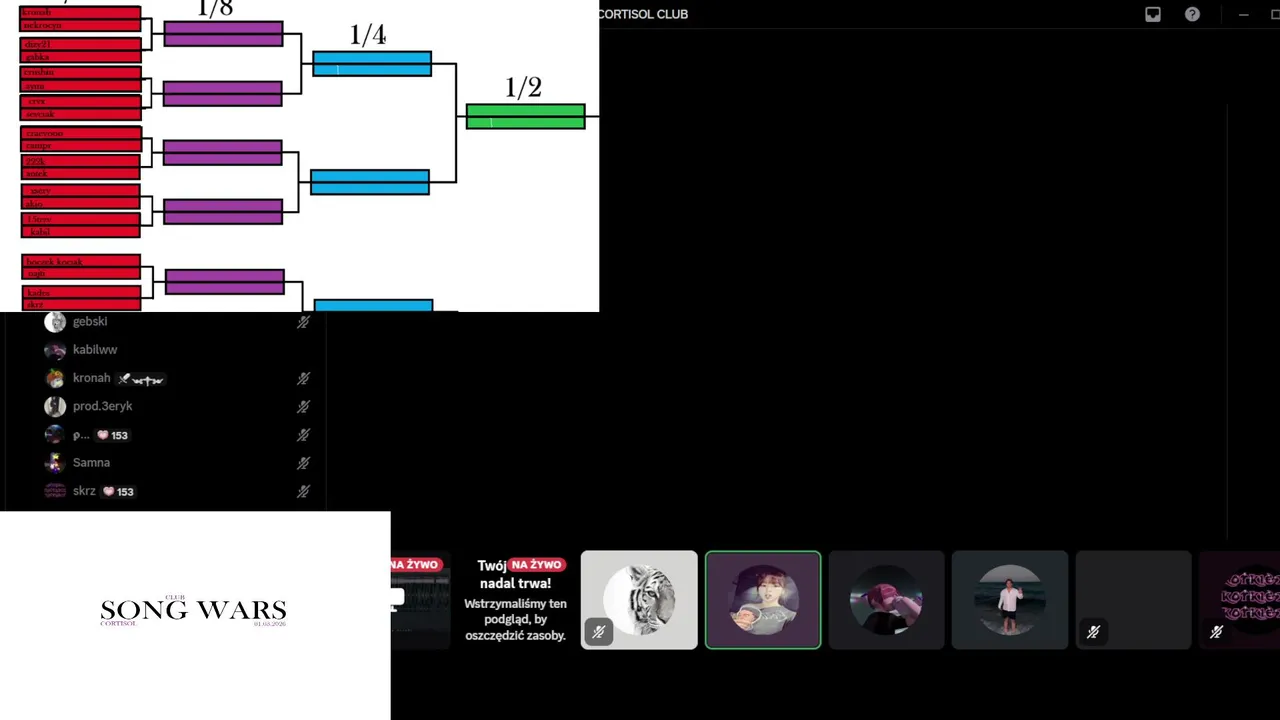Click Samna's avatar in voice list

pyautogui.click(x=55, y=463)
